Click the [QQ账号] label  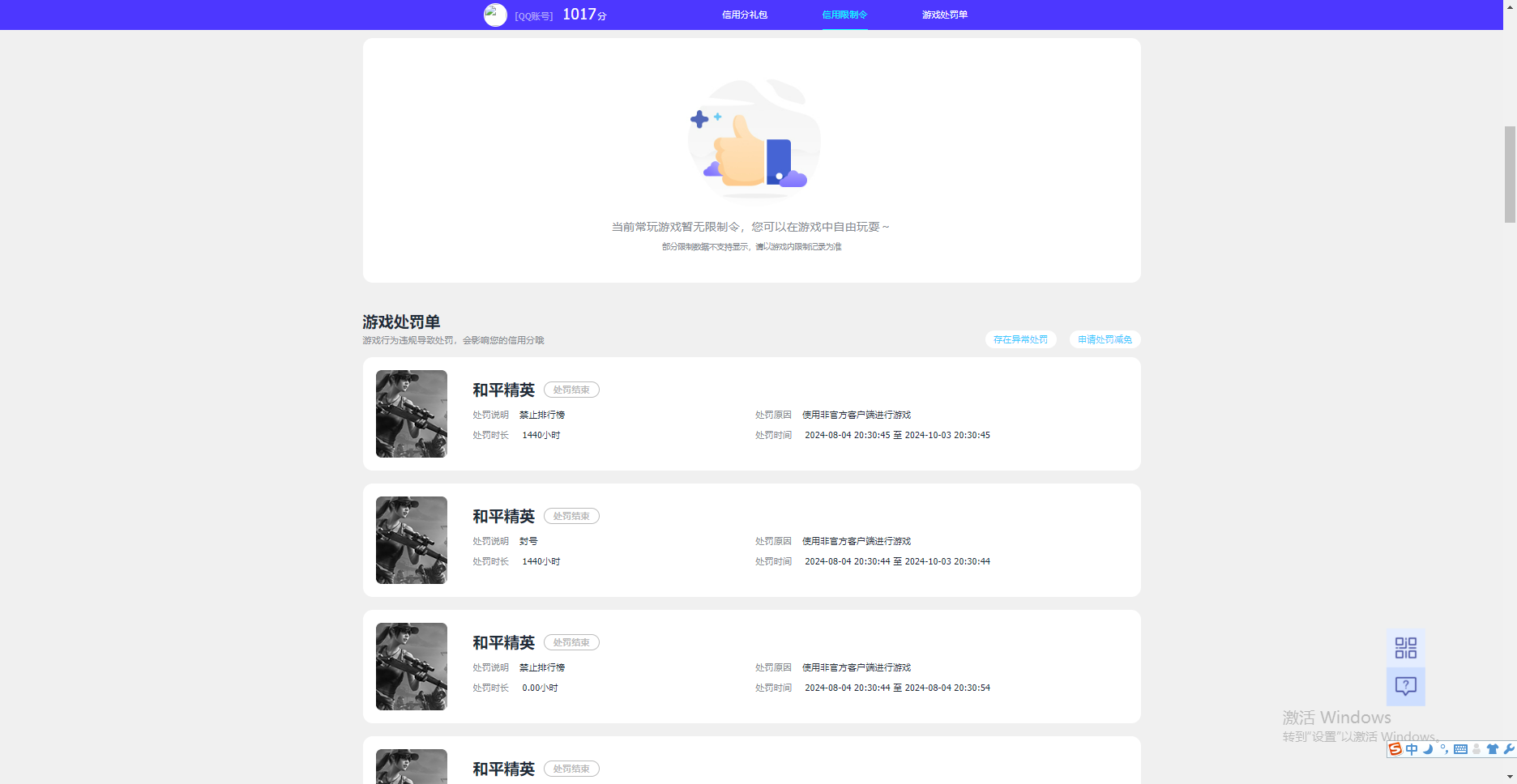tap(534, 15)
